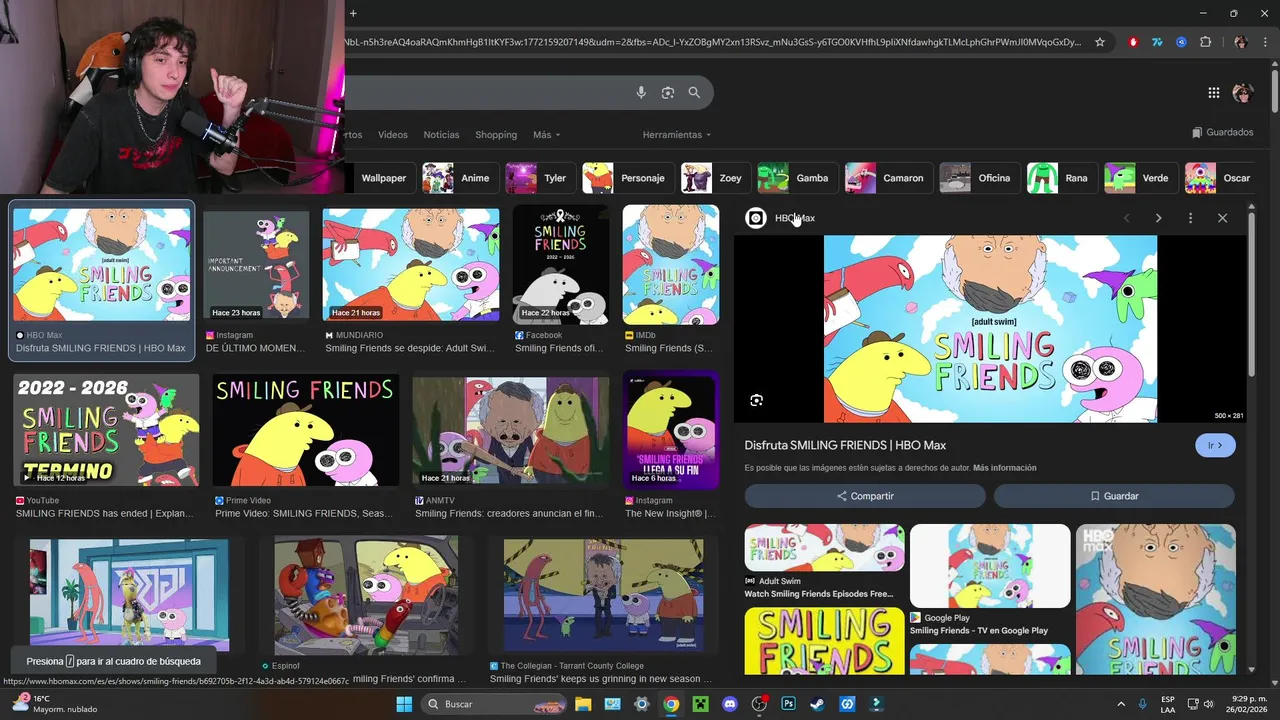Close the image preview panel
Viewport: 1280px width, 720px height.
point(1222,218)
